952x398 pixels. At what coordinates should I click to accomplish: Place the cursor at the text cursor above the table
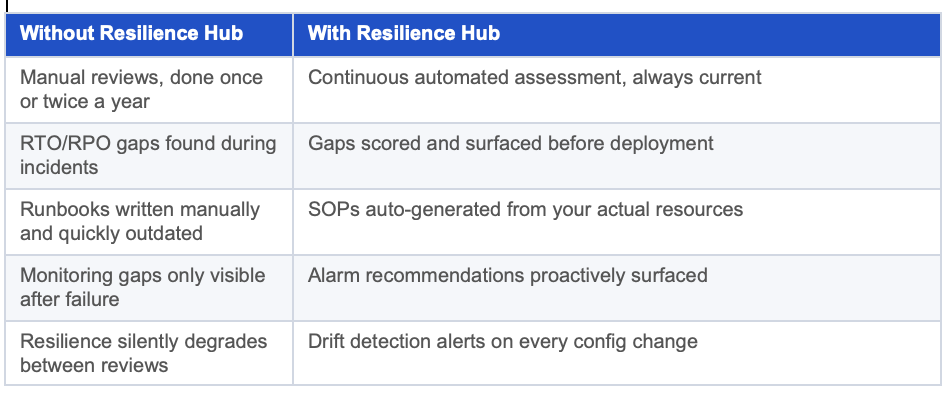click(x=7, y=5)
